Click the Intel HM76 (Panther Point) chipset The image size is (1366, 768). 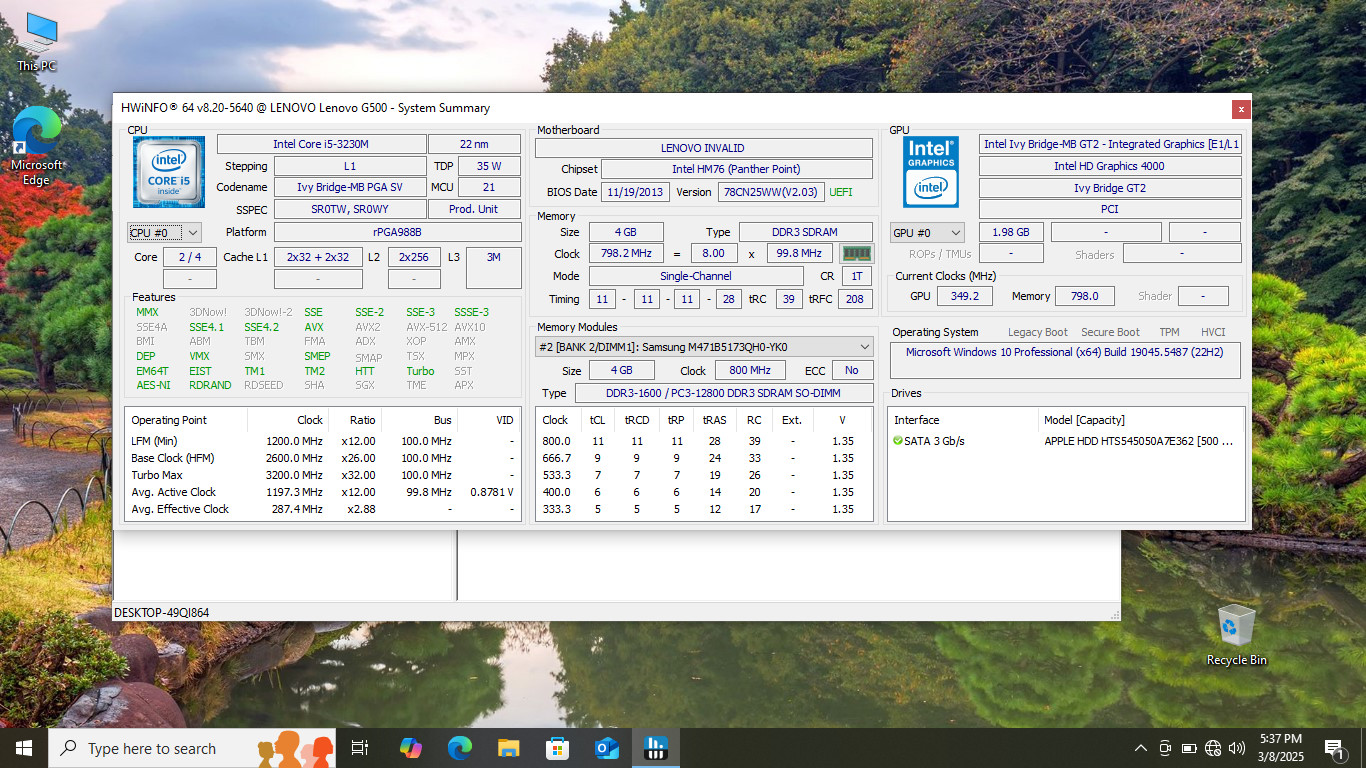click(x=736, y=169)
